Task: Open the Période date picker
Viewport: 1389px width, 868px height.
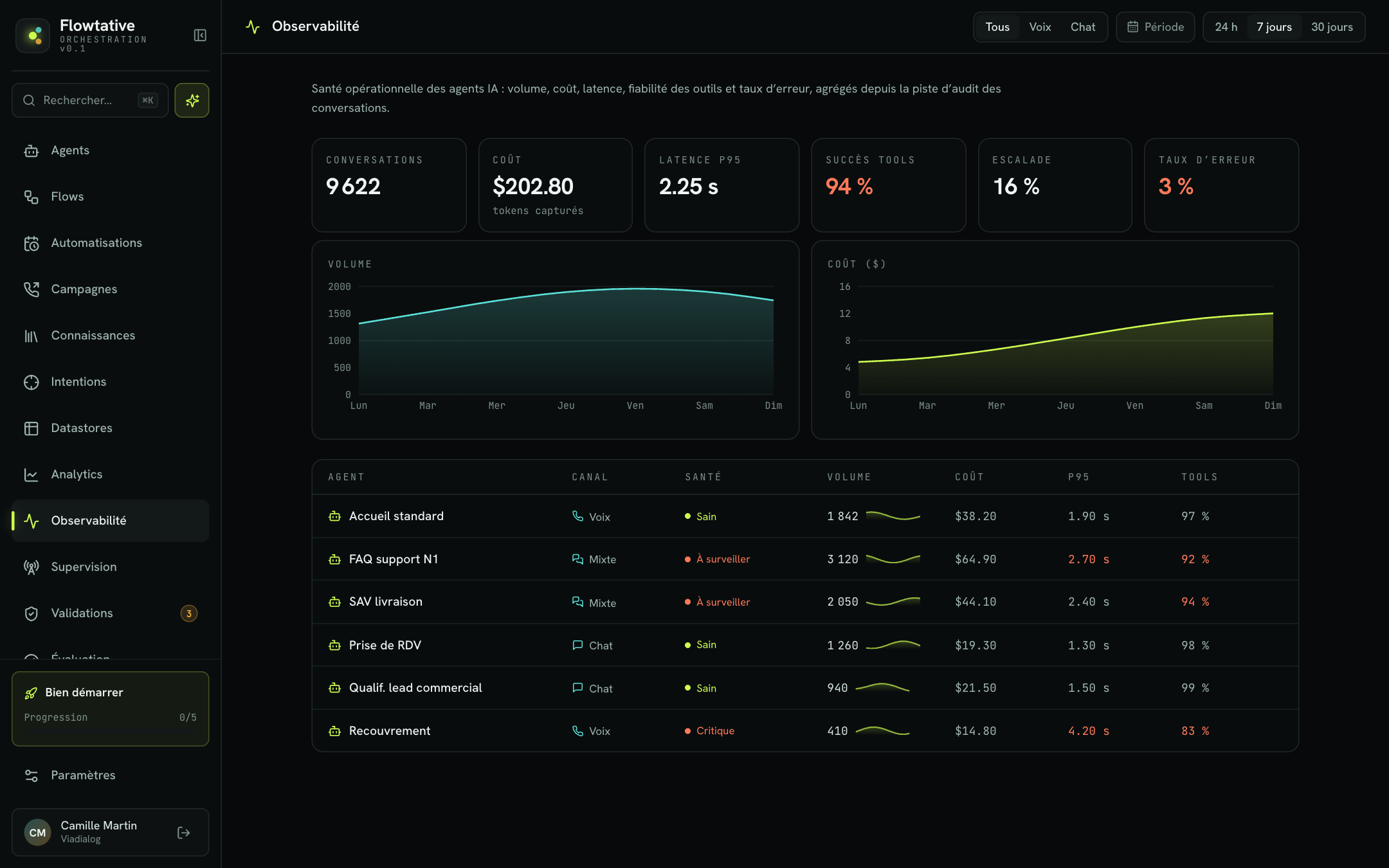Action: [x=1156, y=27]
